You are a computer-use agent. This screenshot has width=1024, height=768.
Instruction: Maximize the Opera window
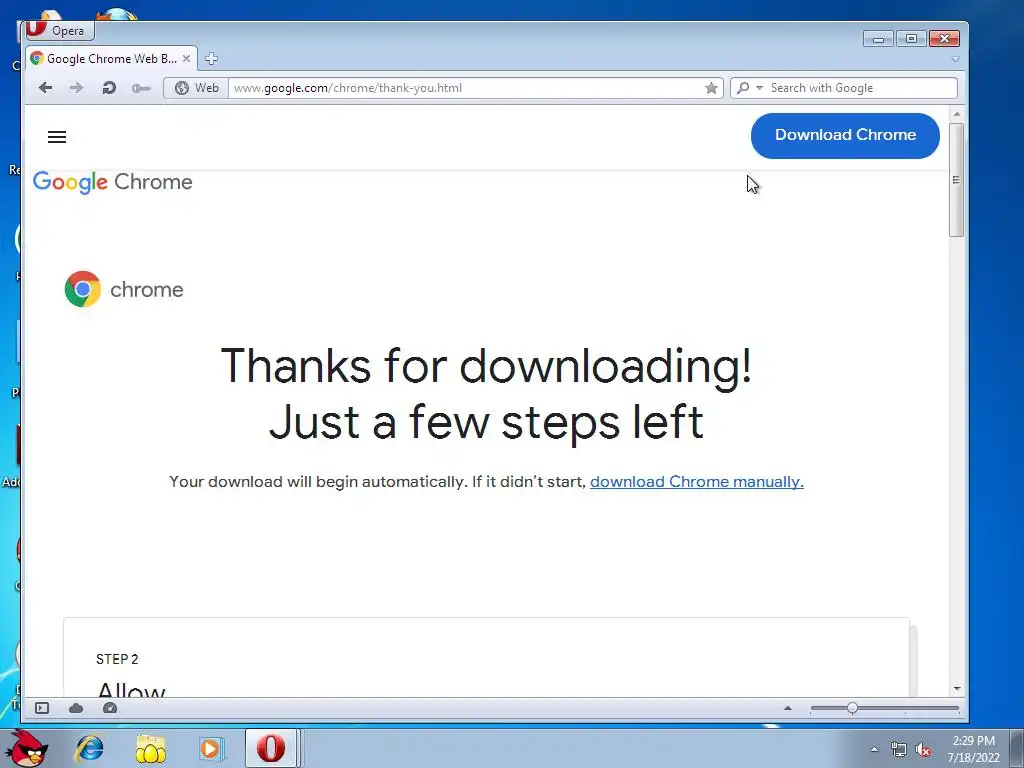pyautogui.click(x=912, y=39)
